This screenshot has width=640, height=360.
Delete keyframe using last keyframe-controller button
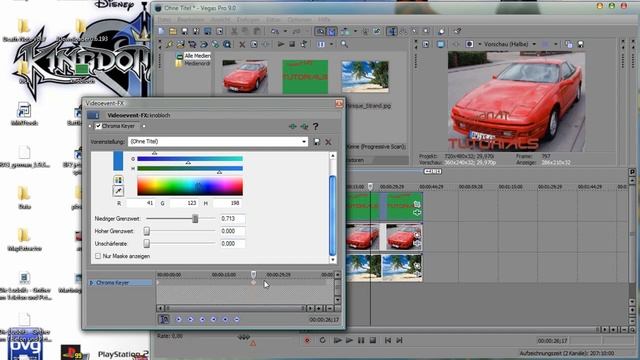coord(237,319)
